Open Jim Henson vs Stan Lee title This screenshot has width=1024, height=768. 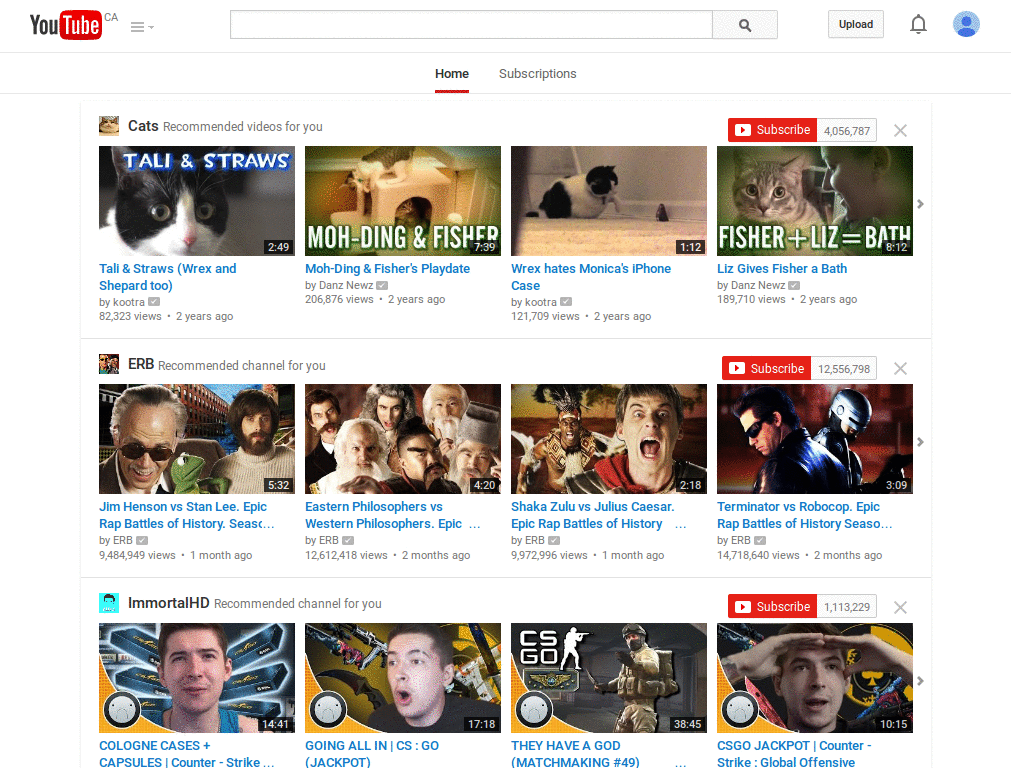click(187, 515)
